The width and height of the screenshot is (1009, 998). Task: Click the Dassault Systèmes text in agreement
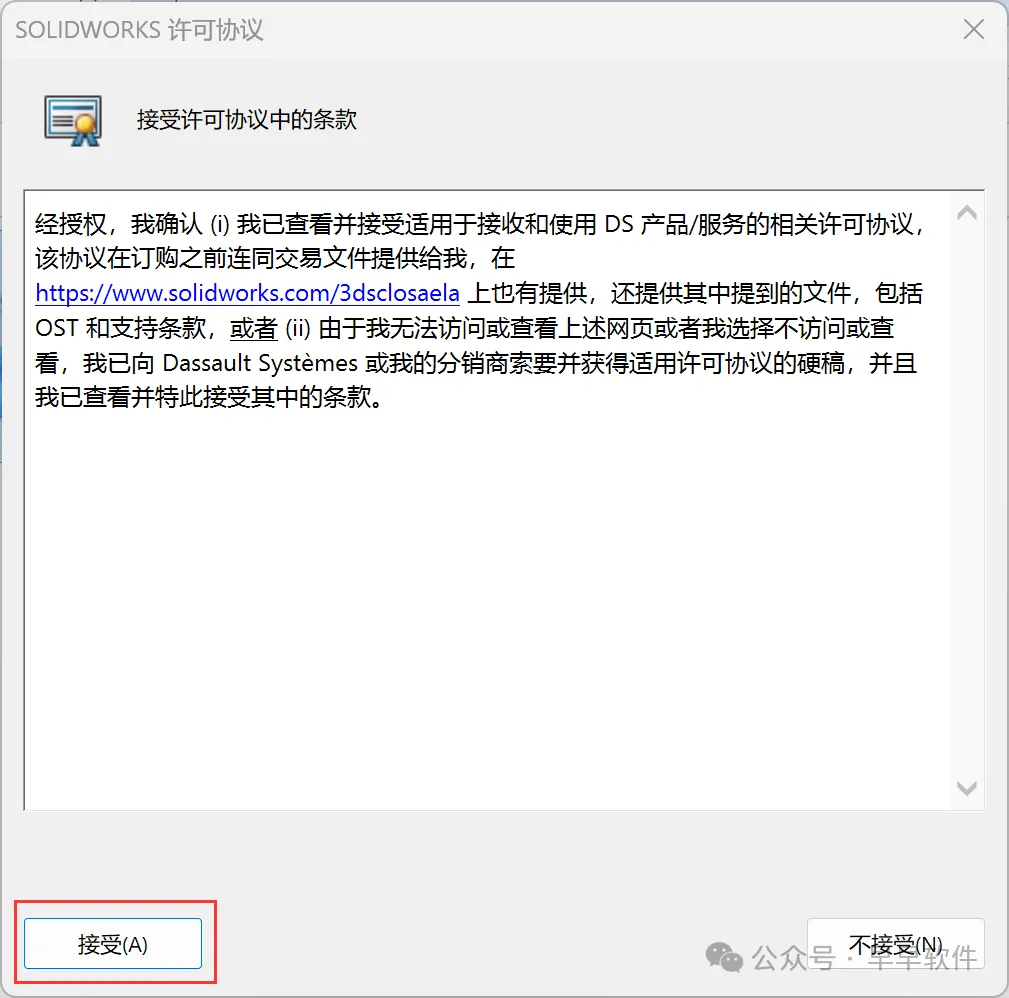pos(260,364)
